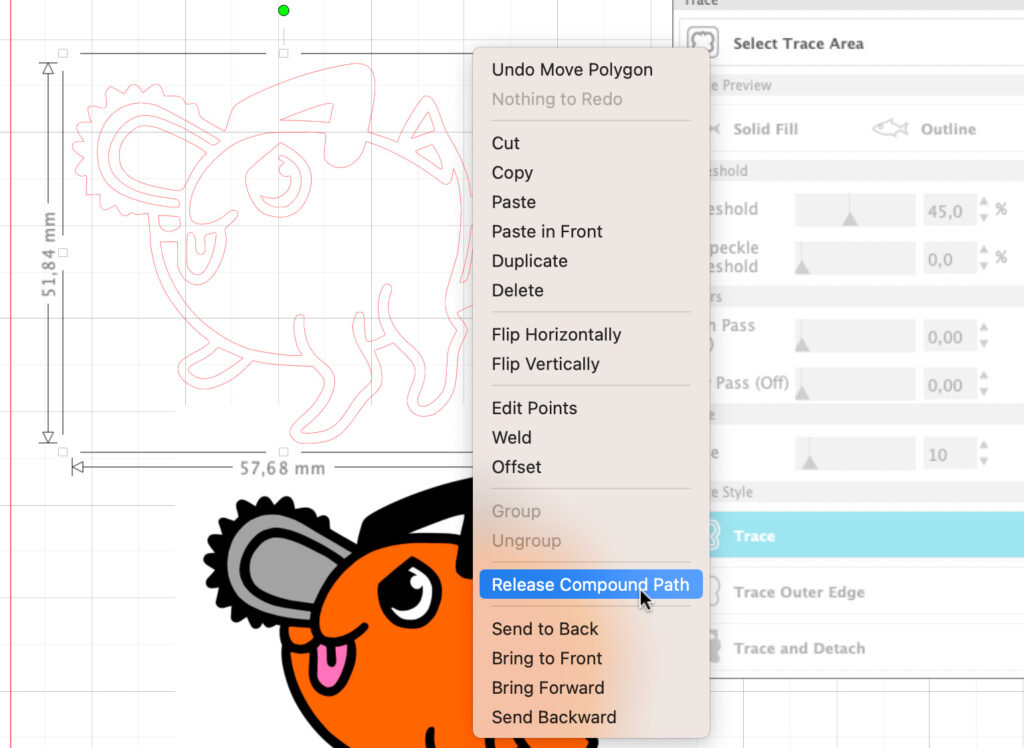Image resolution: width=1024 pixels, height=748 pixels.
Task: Click the green rotation handle above the shape
Action: [283, 11]
